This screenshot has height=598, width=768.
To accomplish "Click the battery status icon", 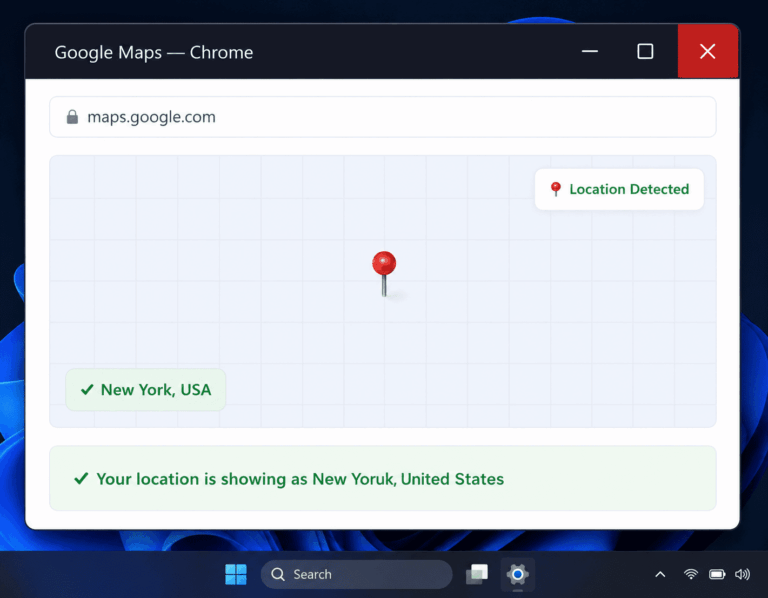I will point(717,574).
